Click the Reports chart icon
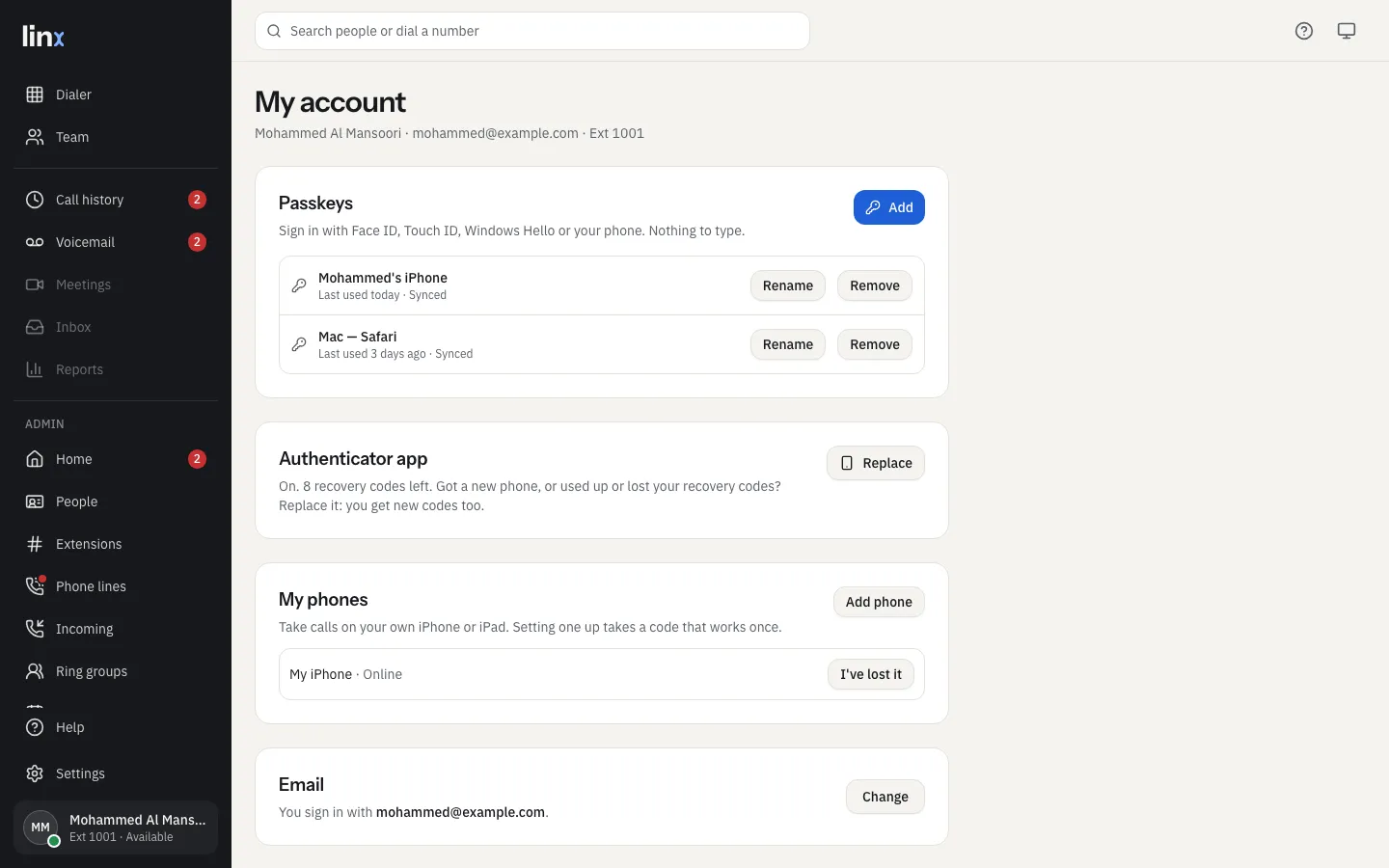The height and width of the screenshot is (868, 1389). [35, 369]
